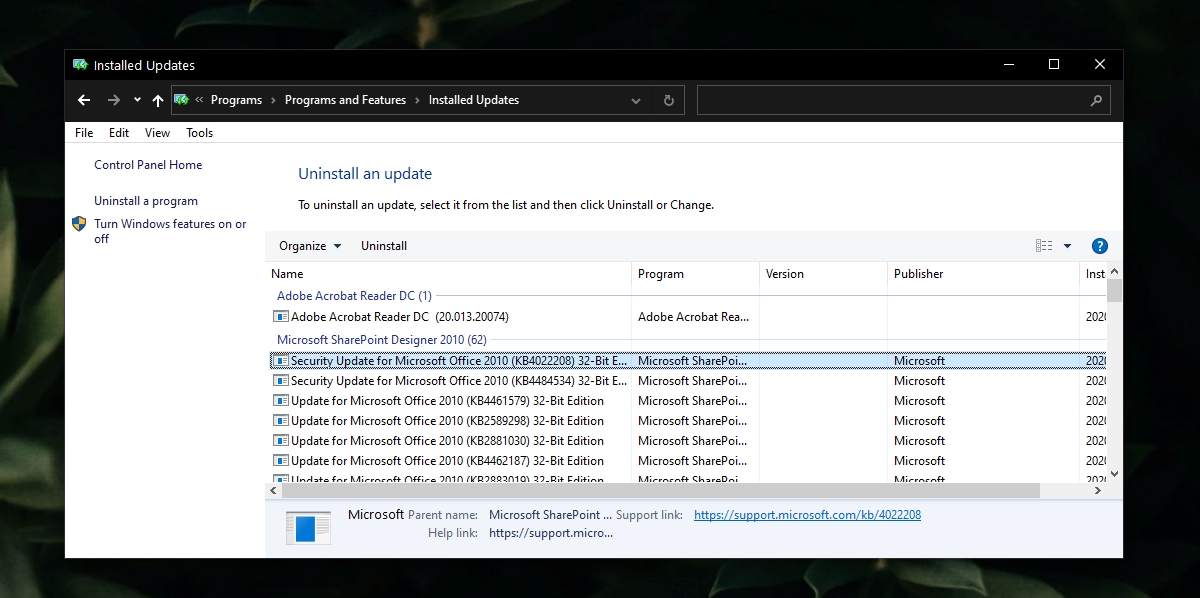
Task: Sort by Version column header
Action: 823,274
